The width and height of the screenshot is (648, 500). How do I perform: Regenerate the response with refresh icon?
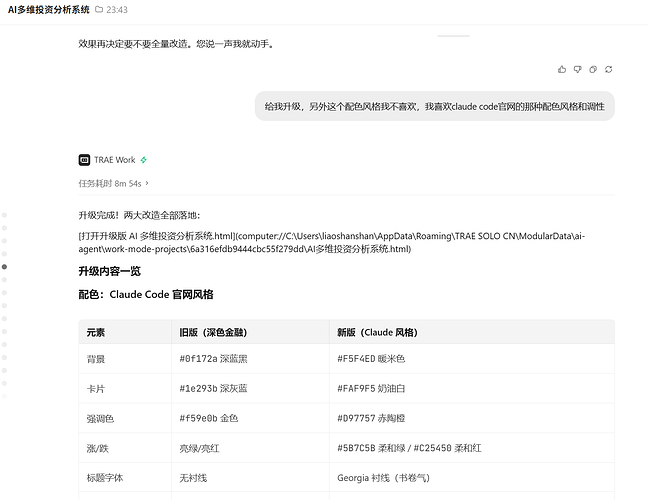pos(608,69)
